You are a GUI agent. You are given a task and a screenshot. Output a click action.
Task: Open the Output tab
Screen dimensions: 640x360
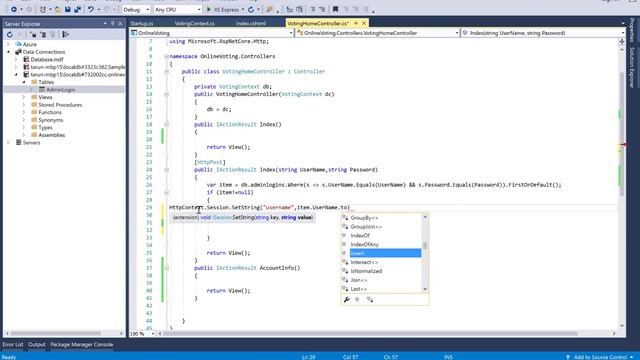pos(37,344)
